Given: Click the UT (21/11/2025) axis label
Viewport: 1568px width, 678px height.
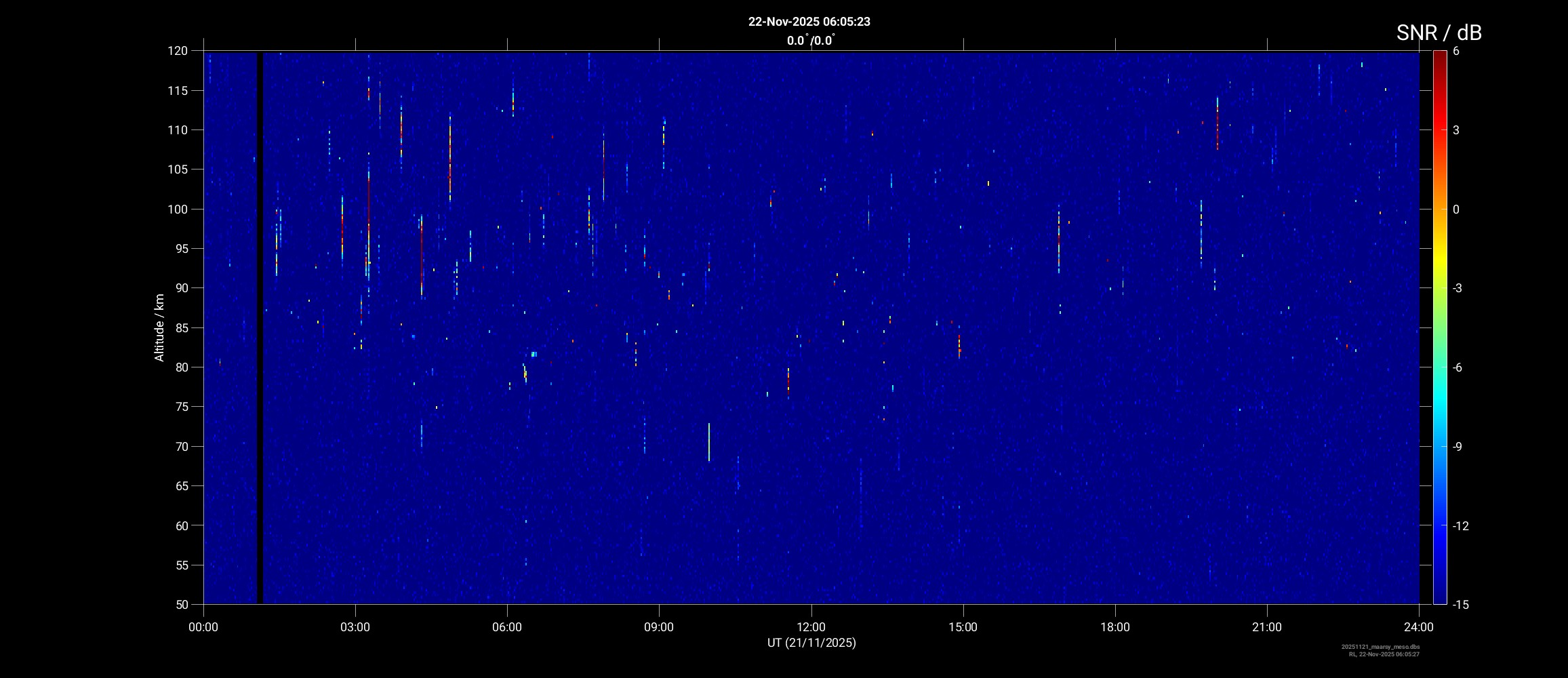Looking at the screenshot, I should (811, 643).
